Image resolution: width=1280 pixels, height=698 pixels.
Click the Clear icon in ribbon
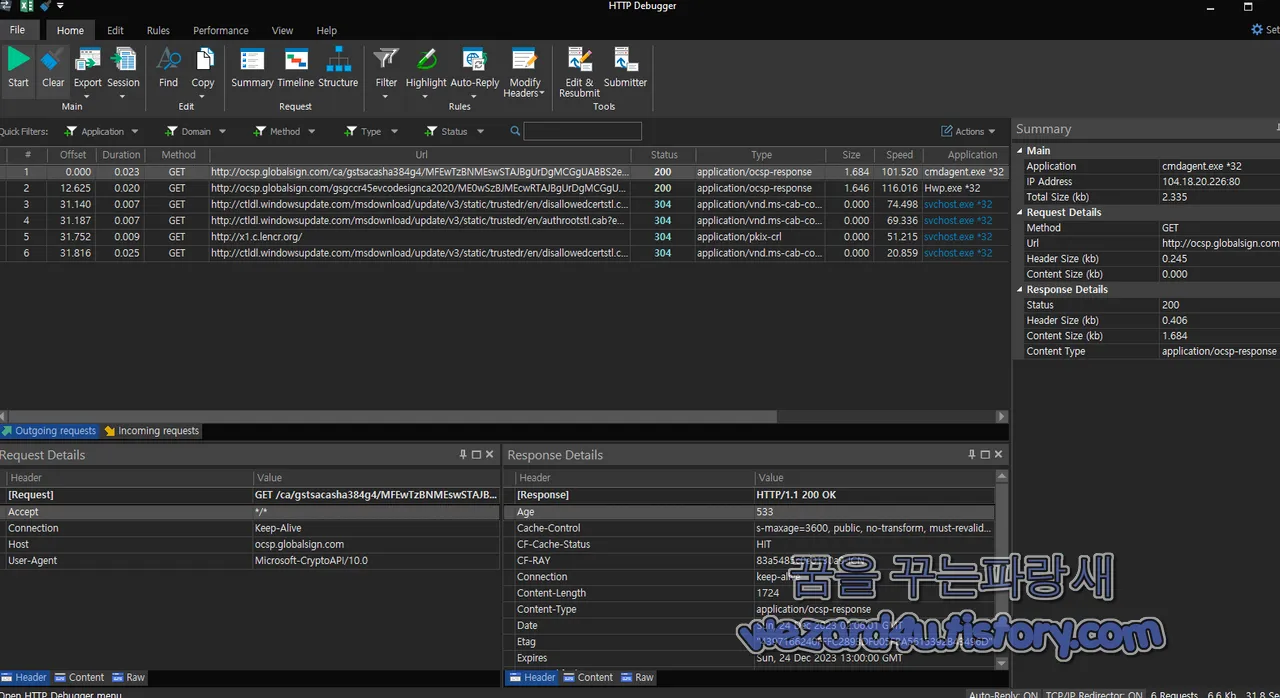click(x=53, y=61)
